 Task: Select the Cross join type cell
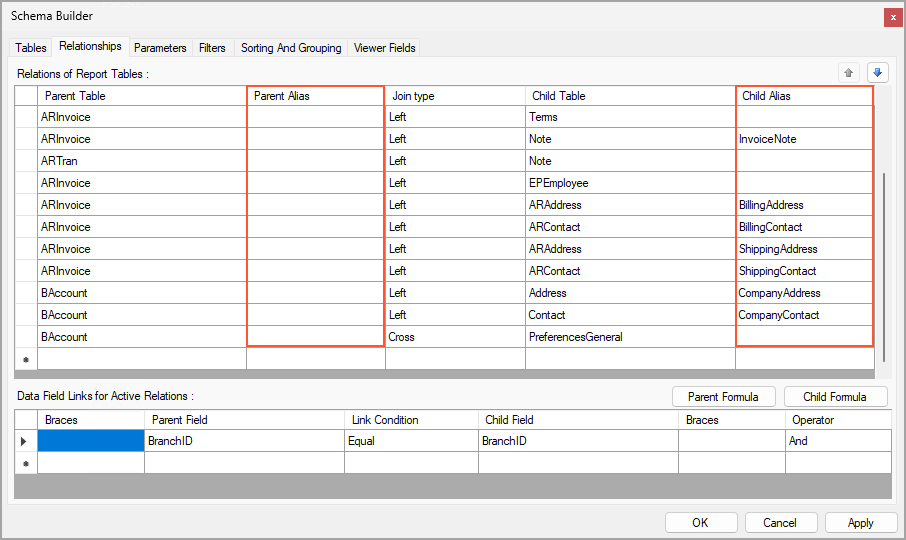[455, 337]
